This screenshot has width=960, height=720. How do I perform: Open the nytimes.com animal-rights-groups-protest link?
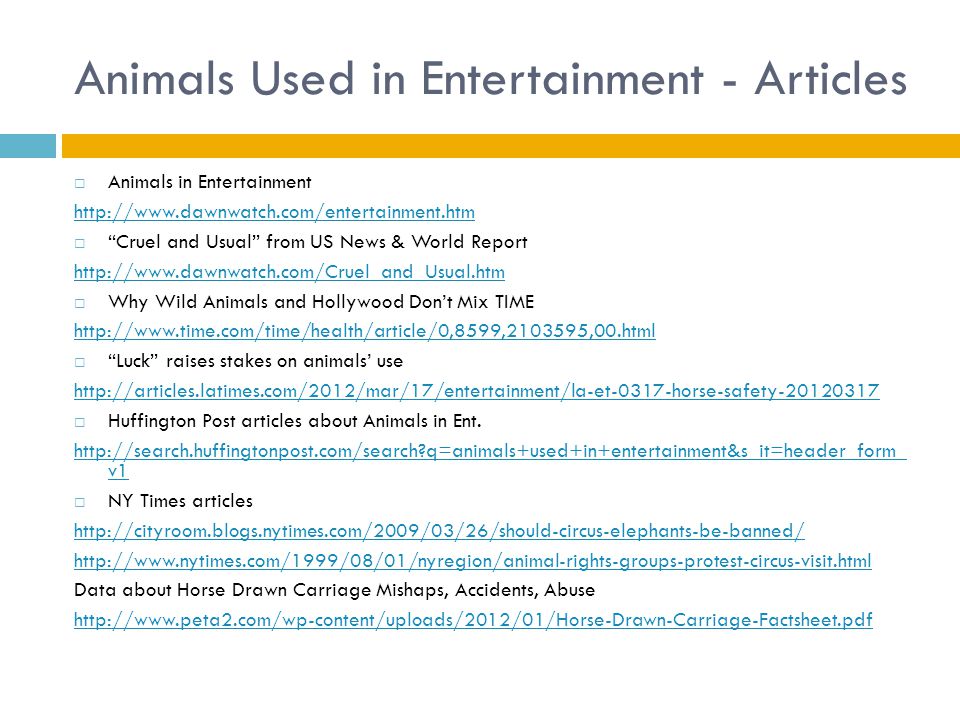pyautogui.click(x=472, y=561)
